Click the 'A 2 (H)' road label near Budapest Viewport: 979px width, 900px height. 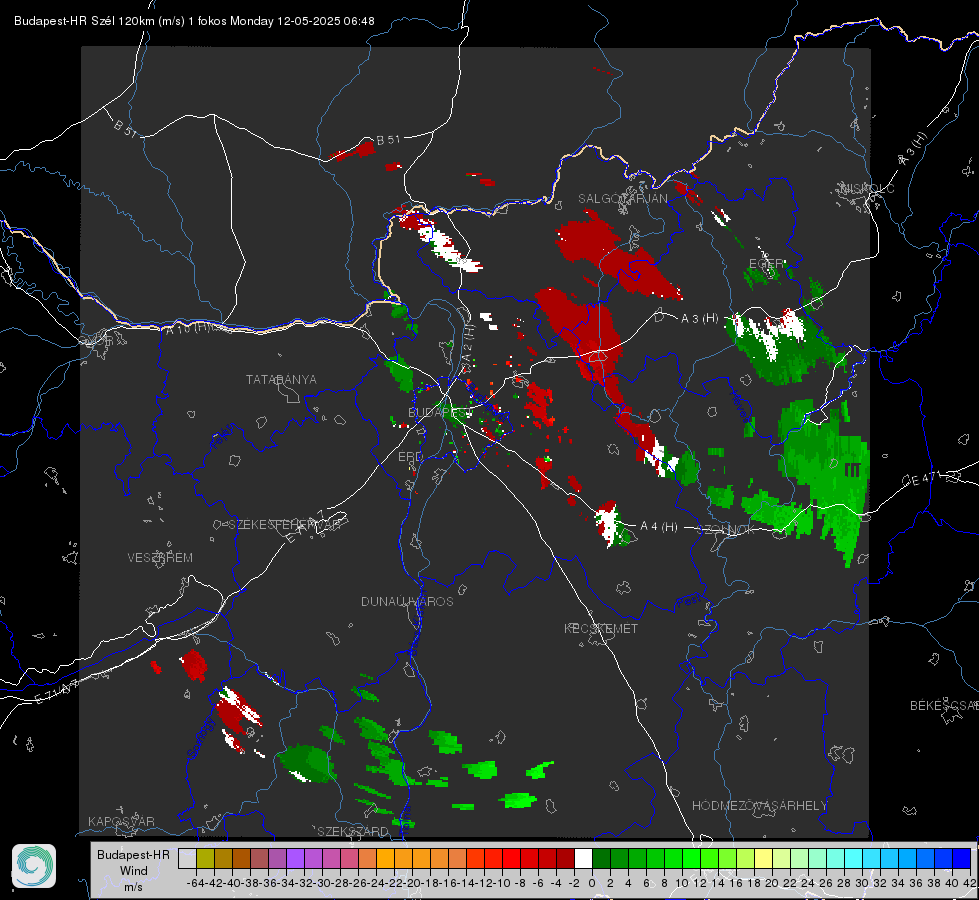point(468,344)
